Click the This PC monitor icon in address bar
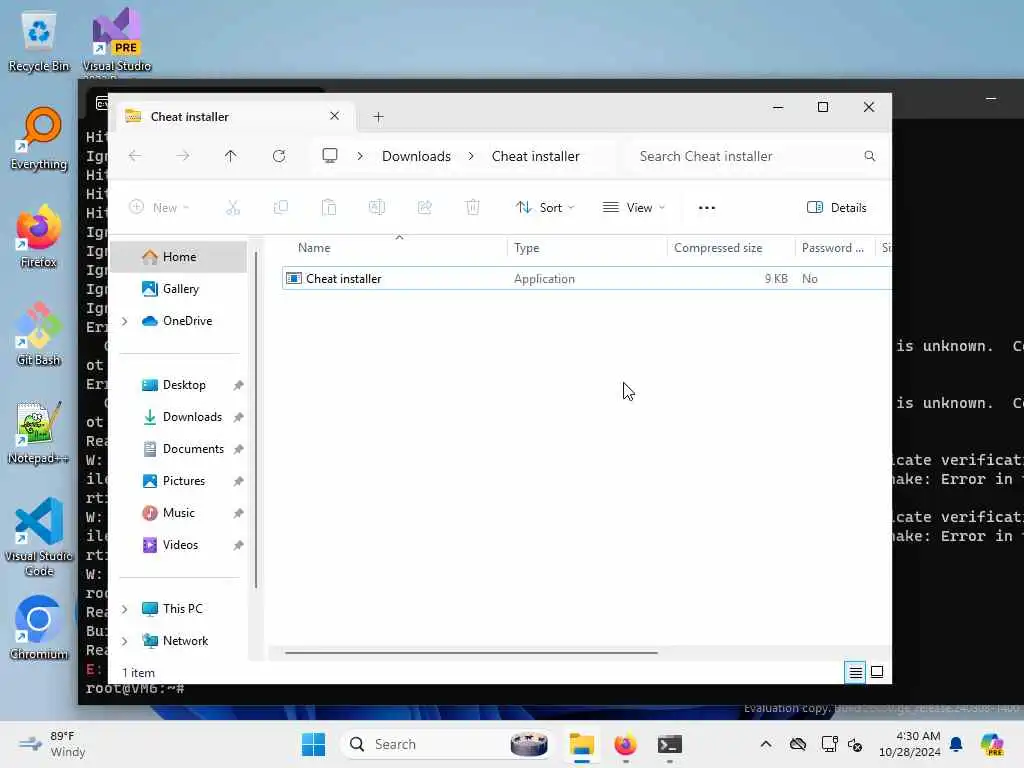This screenshot has width=1024, height=768. pos(330,155)
